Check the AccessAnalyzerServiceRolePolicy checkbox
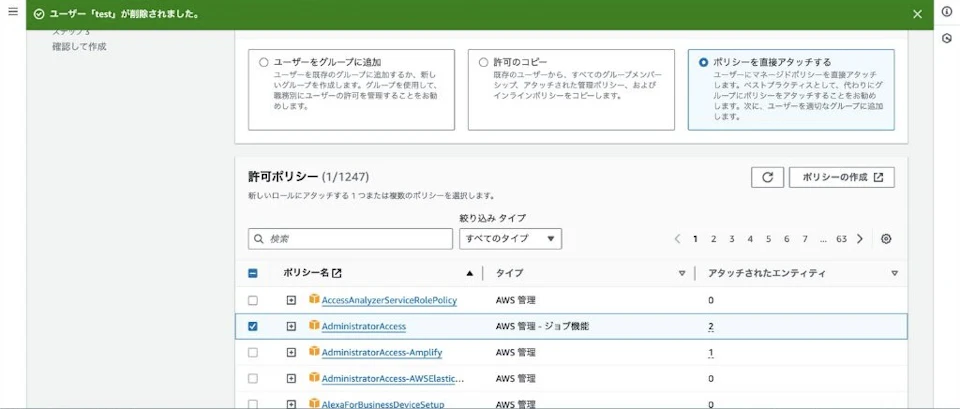 (252, 301)
